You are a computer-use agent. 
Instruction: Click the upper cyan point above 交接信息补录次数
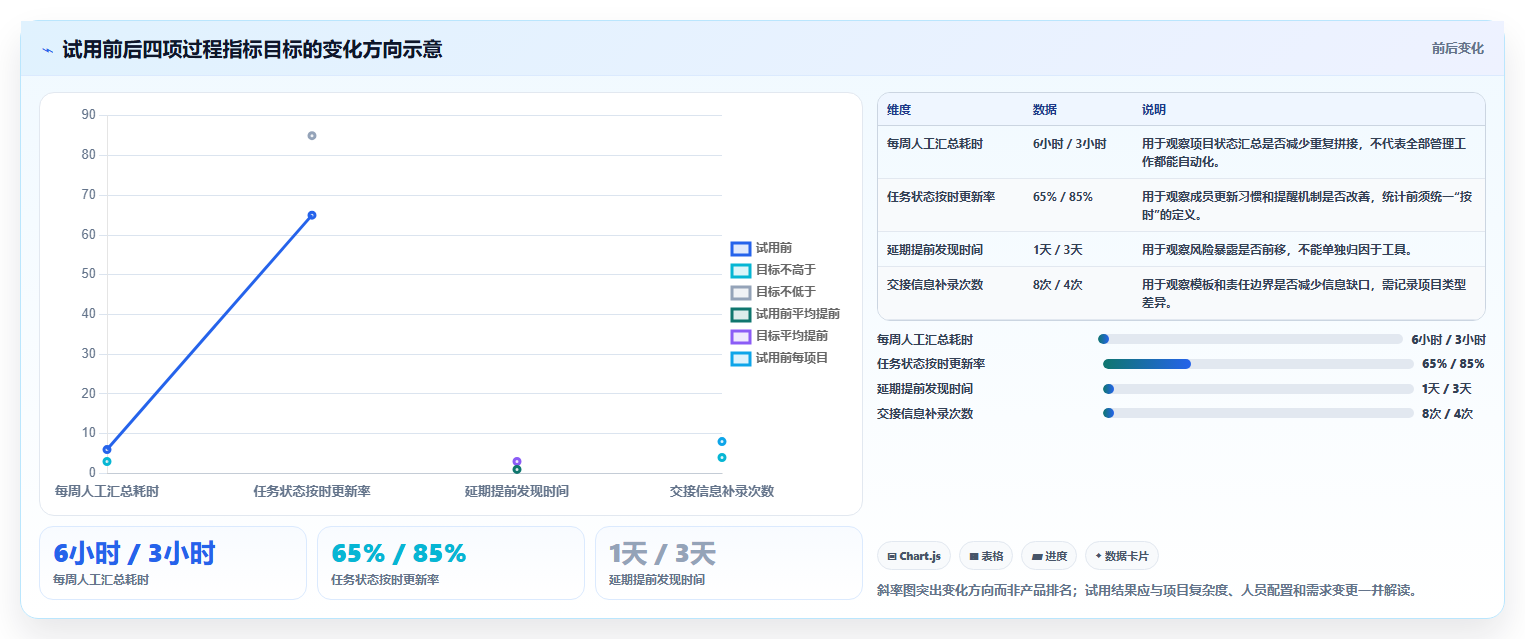tap(722, 442)
